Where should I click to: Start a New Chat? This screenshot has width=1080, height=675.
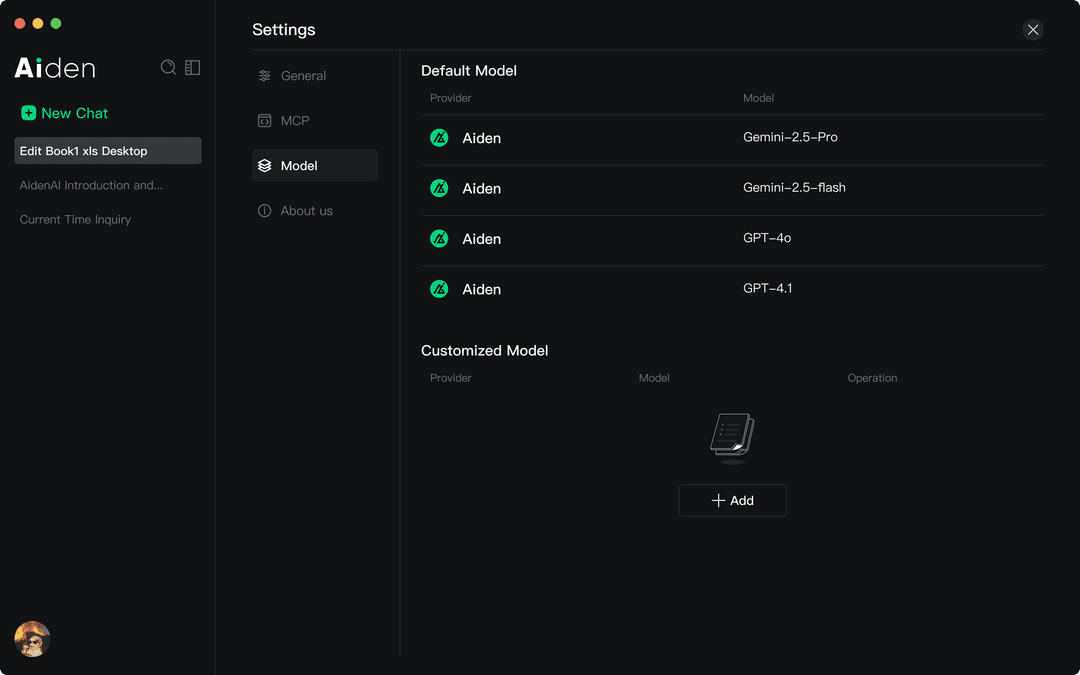click(x=65, y=113)
